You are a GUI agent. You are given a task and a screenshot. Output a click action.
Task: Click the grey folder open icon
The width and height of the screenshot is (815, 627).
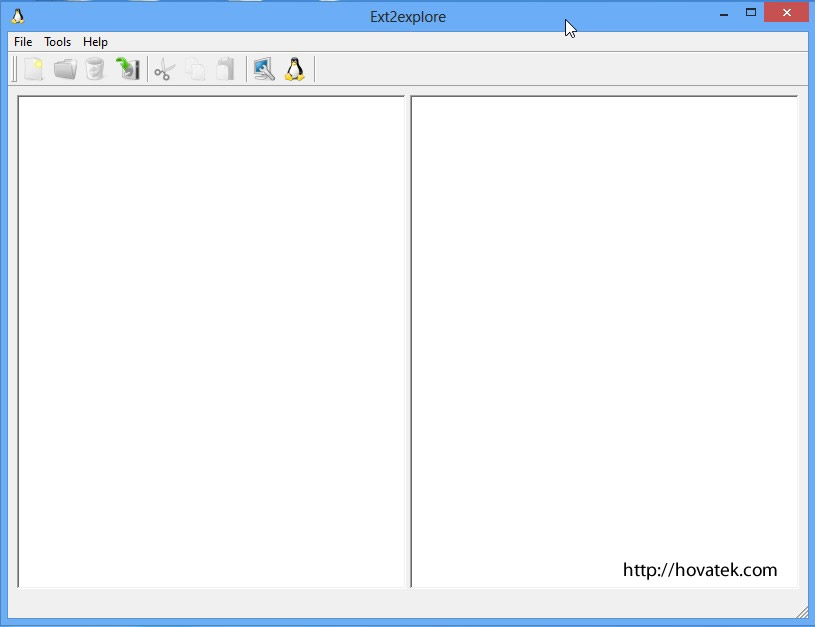pyautogui.click(x=65, y=69)
